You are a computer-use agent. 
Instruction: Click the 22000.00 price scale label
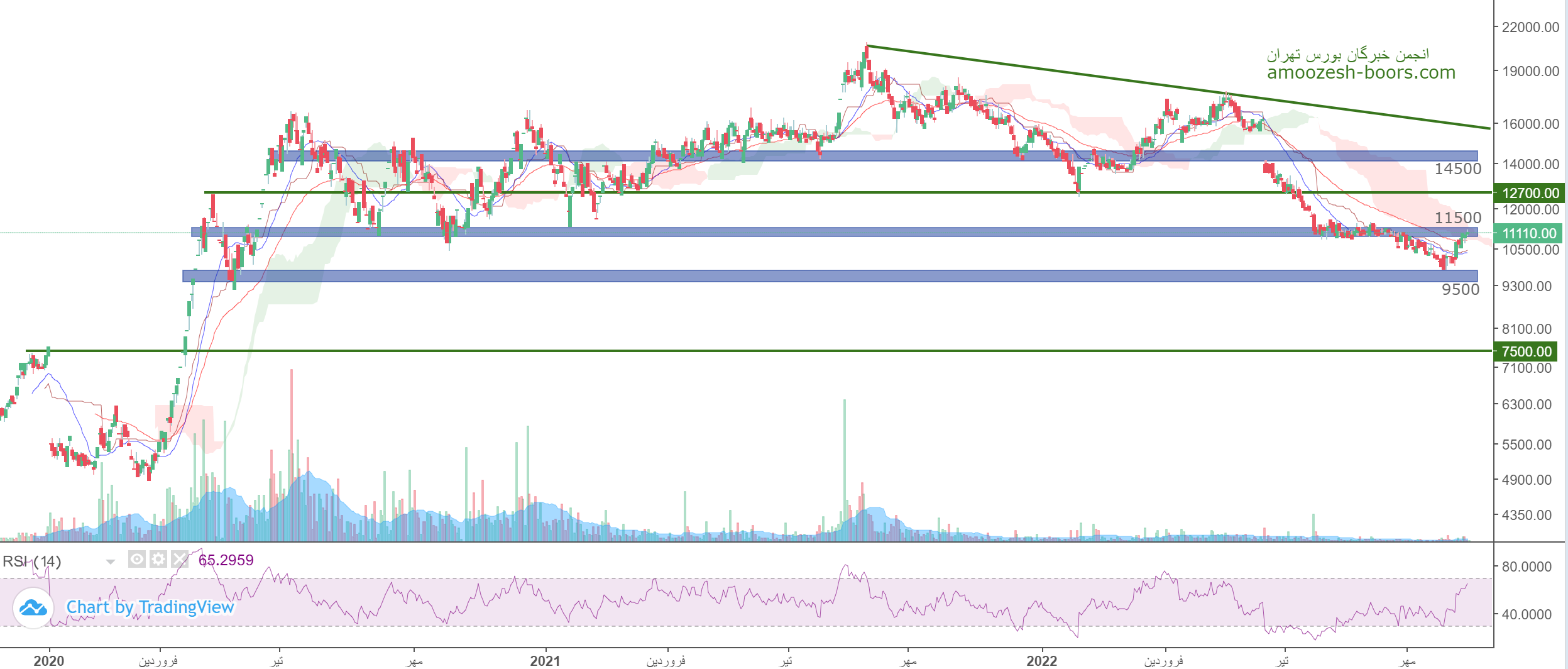click(1530, 27)
